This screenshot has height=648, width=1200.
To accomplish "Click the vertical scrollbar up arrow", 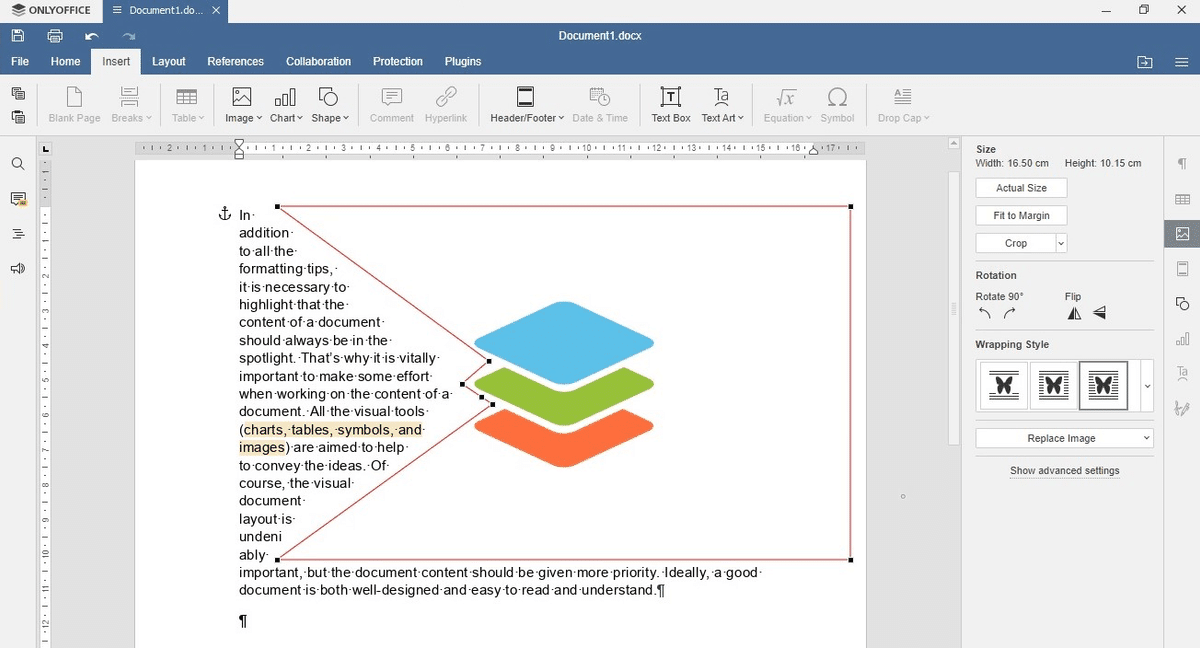I will click(954, 144).
